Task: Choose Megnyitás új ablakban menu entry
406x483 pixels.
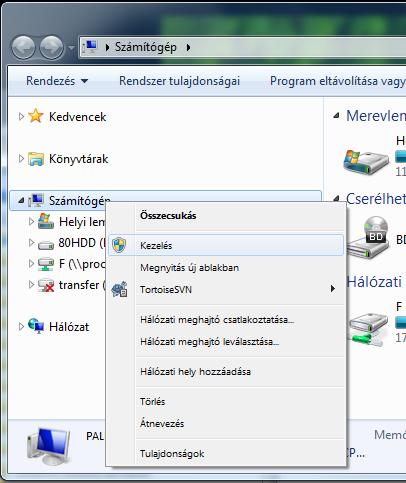Action: click(189, 268)
